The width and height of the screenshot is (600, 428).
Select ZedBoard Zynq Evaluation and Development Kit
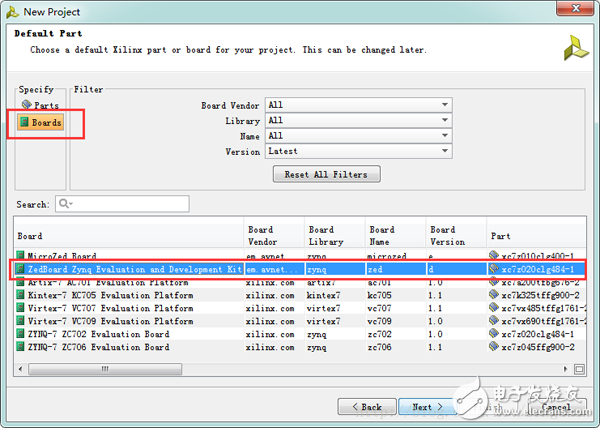click(x=128, y=269)
